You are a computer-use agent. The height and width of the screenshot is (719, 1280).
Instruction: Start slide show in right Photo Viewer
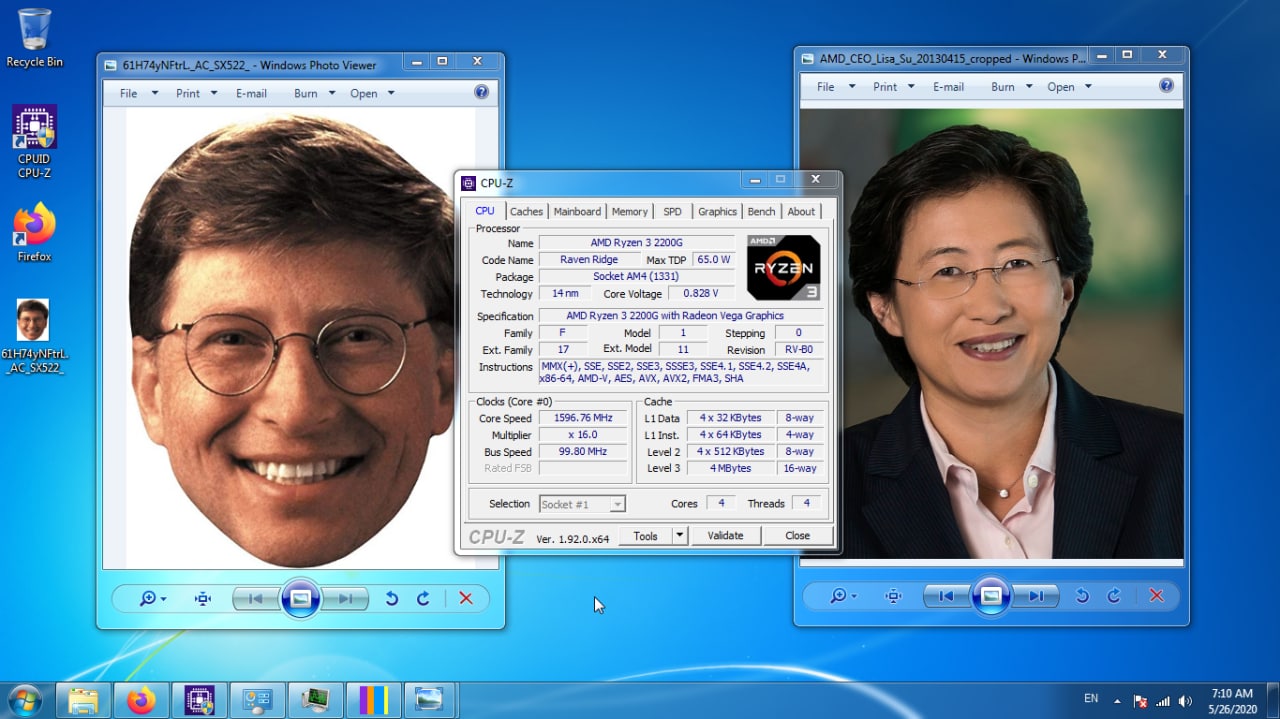(x=991, y=596)
